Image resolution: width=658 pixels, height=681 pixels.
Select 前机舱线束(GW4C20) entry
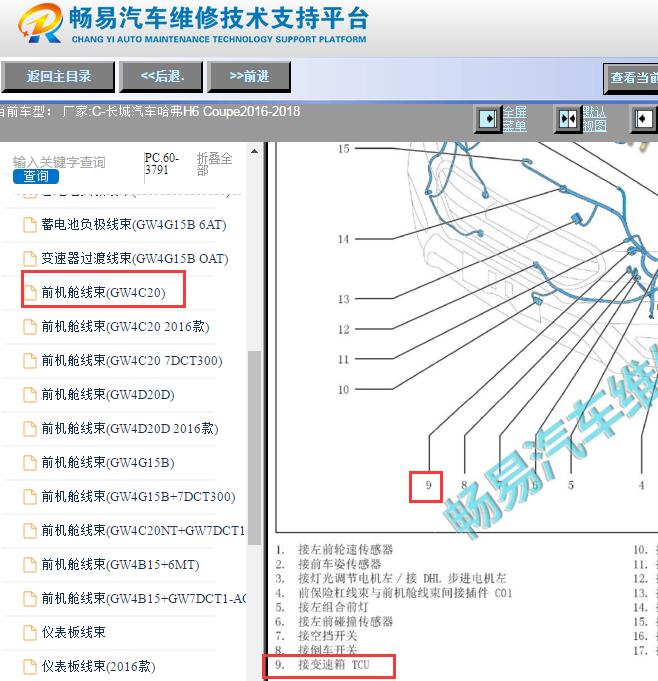click(103, 292)
